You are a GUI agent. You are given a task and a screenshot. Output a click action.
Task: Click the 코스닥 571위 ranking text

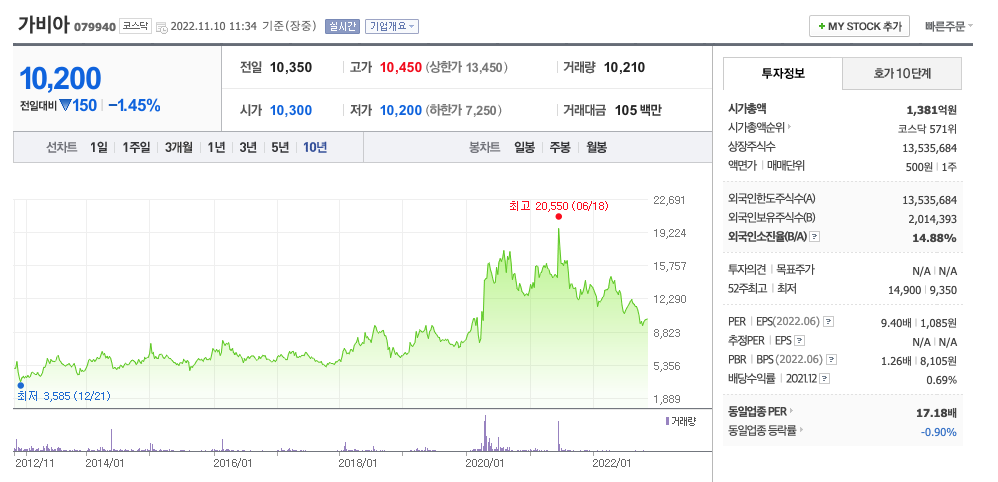(x=927, y=128)
